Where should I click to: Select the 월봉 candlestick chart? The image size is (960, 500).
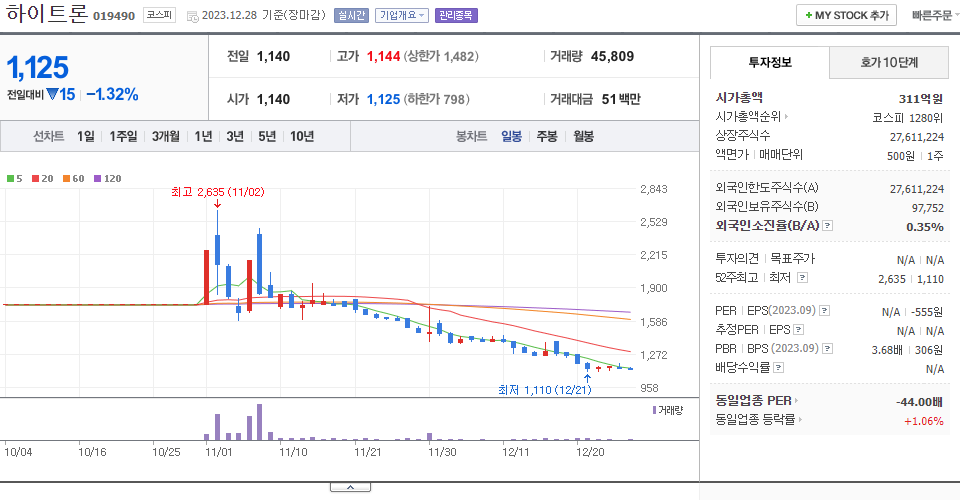[583, 136]
